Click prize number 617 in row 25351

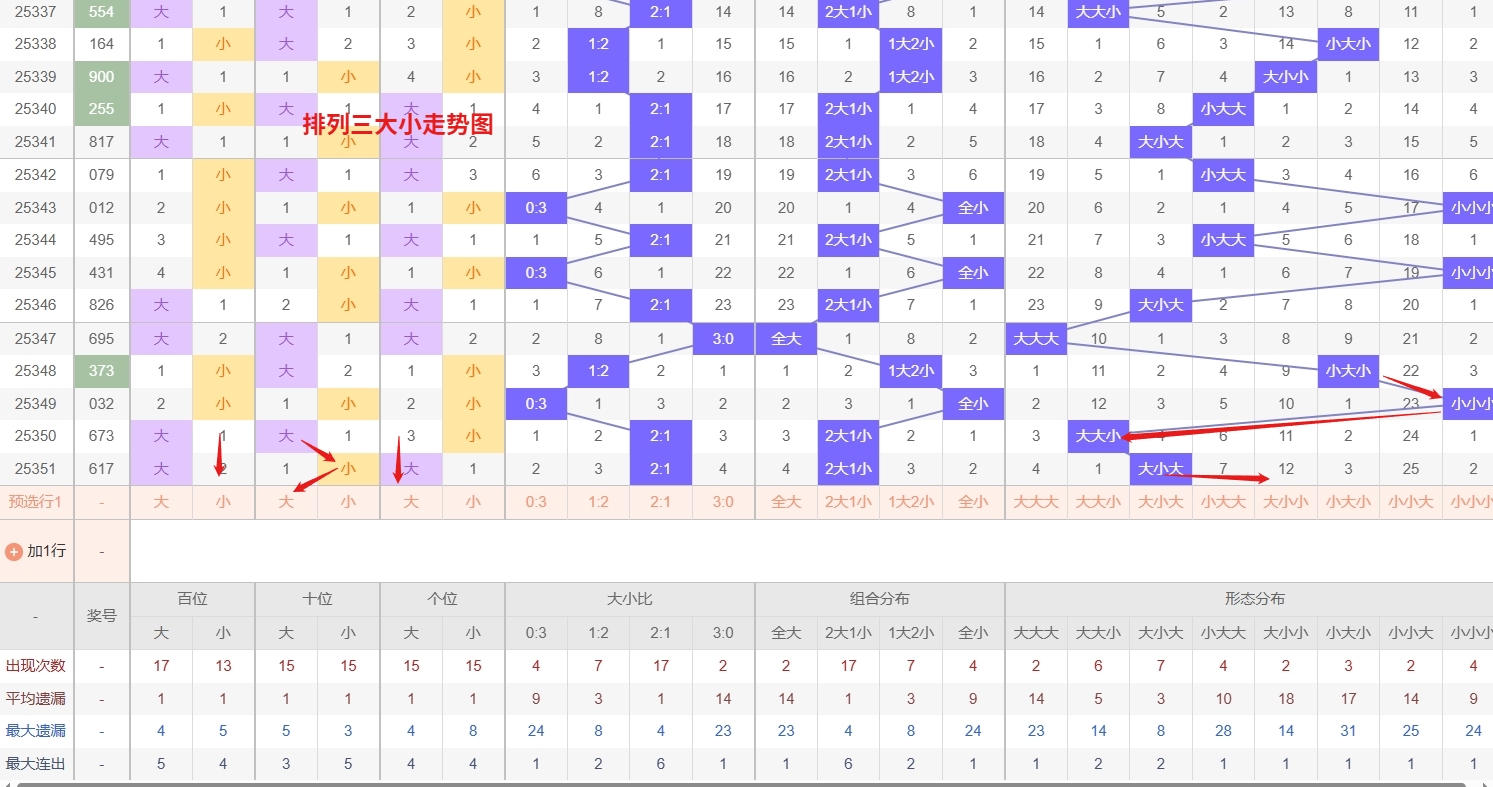102,469
